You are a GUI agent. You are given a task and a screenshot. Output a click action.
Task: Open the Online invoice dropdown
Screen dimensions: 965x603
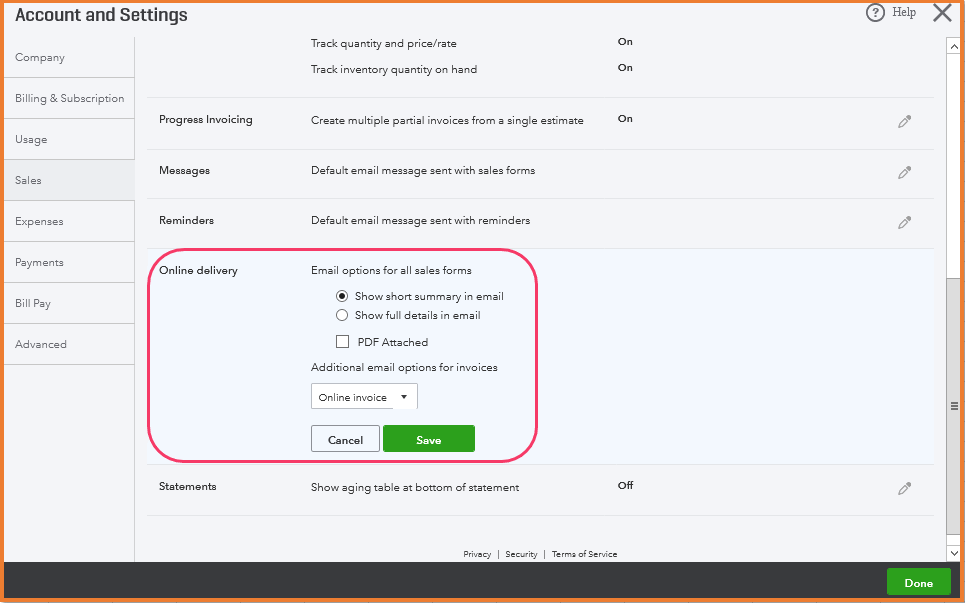point(364,397)
